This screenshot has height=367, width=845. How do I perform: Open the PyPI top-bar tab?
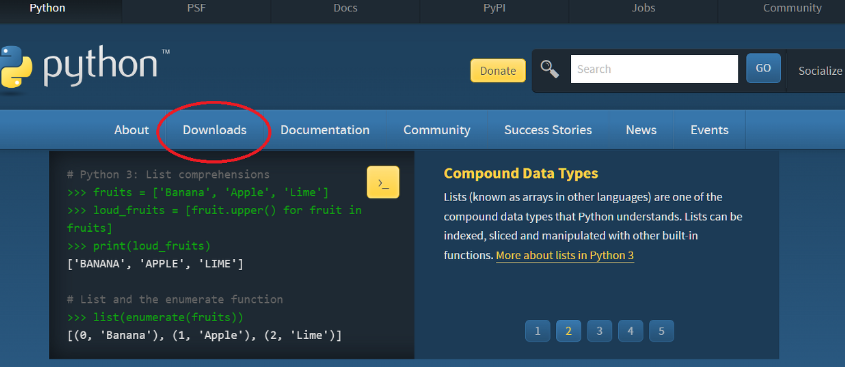coord(494,8)
